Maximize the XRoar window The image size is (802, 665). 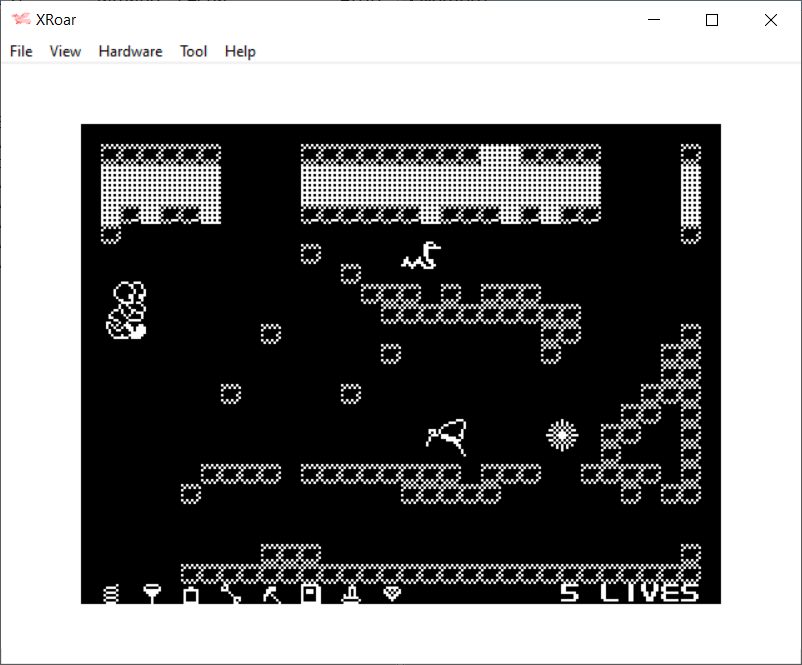(x=712, y=20)
